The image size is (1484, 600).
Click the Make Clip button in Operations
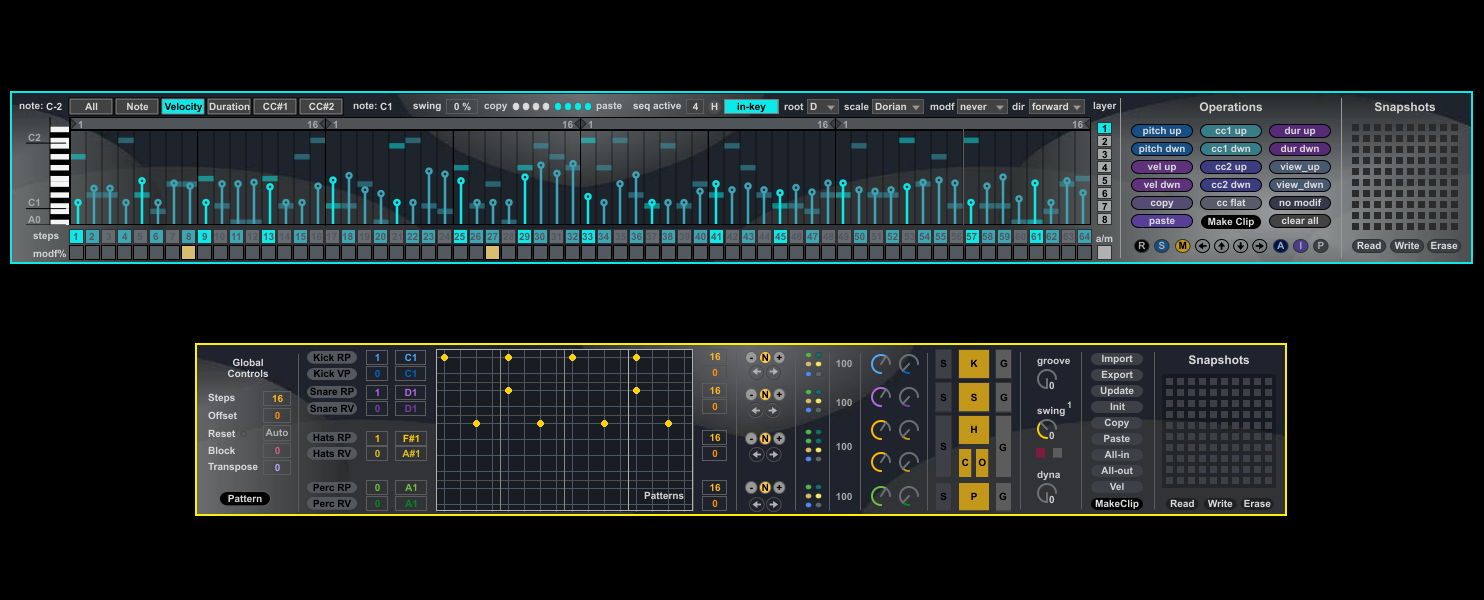[x=1231, y=221]
